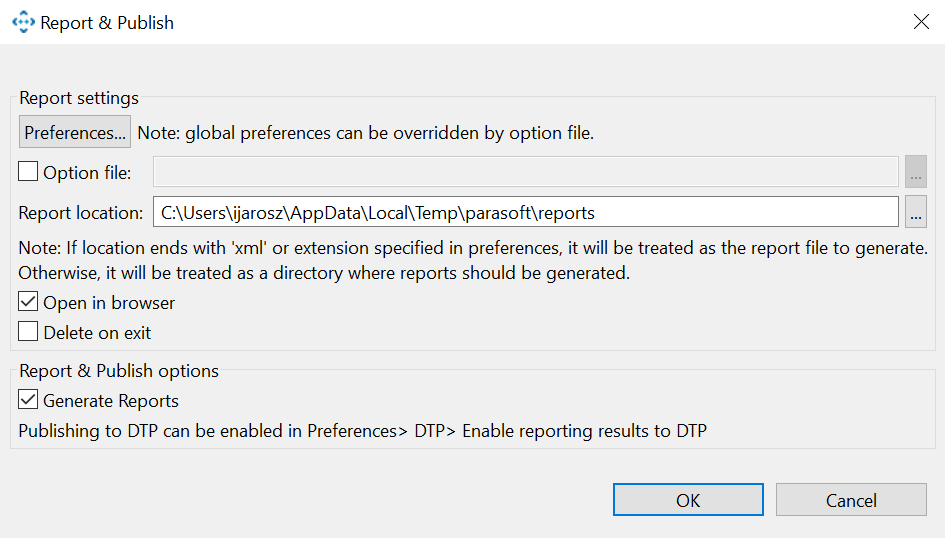This screenshot has height=538, width=945.
Task: Click the note about 'xml' location extension
Action: click(x=473, y=260)
